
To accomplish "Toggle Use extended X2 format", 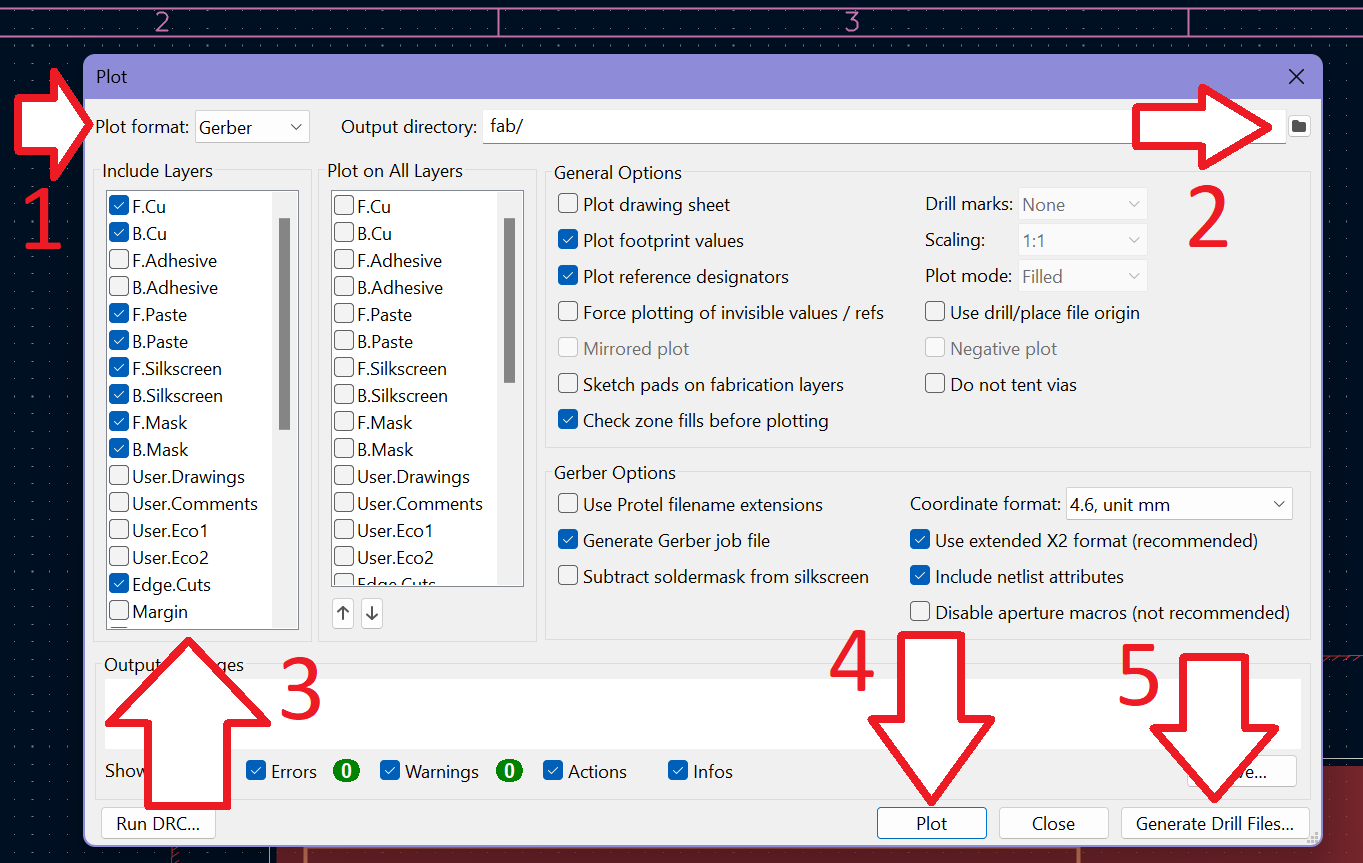I will pos(920,540).
